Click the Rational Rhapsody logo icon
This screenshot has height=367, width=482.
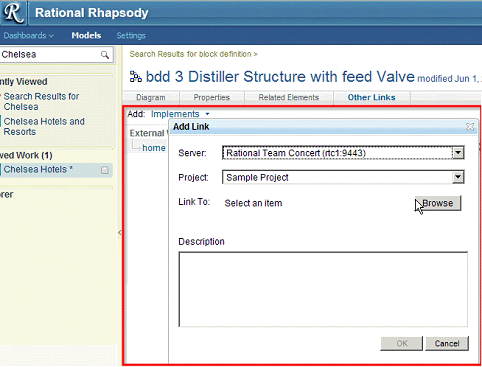click(13, 13)
